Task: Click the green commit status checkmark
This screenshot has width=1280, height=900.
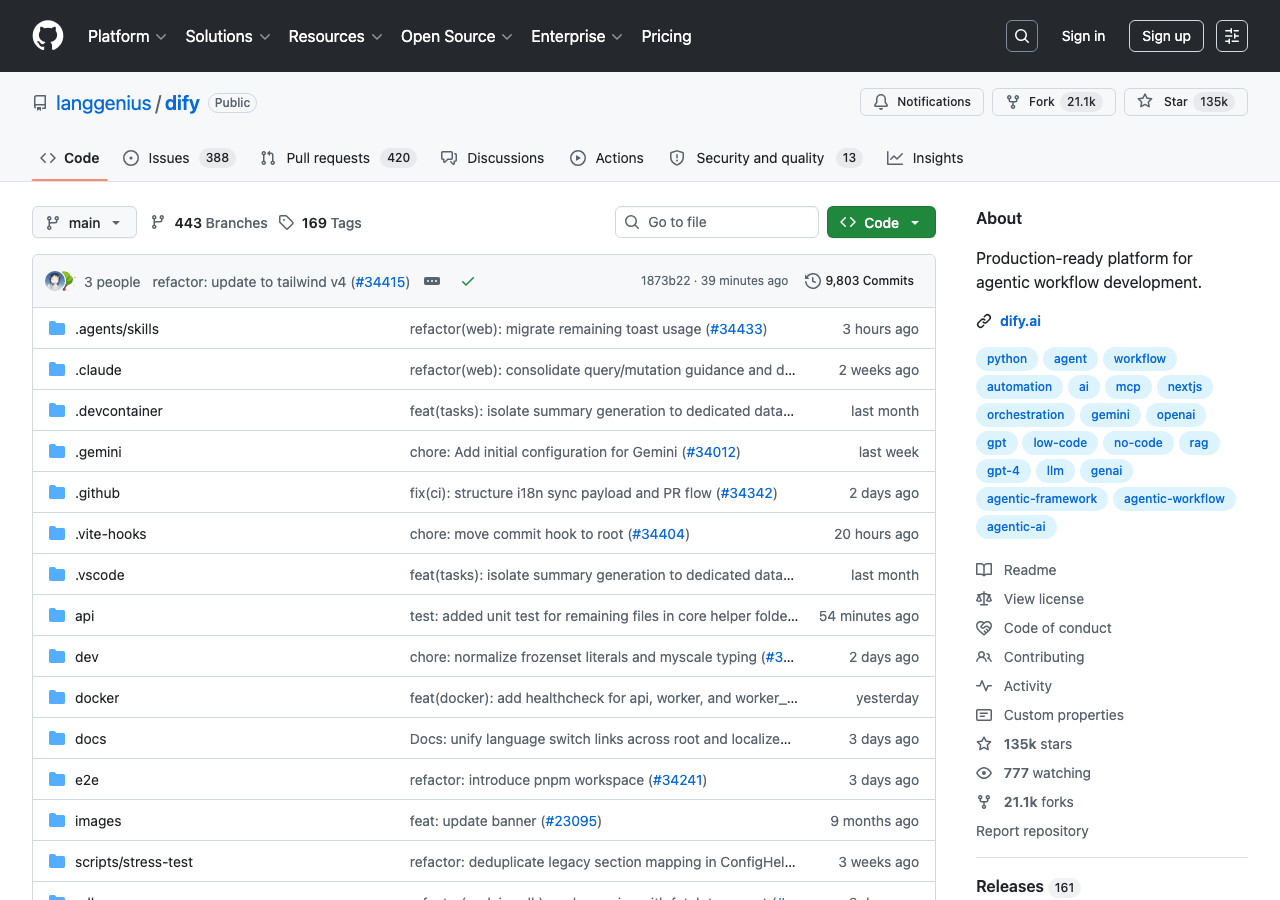Action: [x=467, y=281]
